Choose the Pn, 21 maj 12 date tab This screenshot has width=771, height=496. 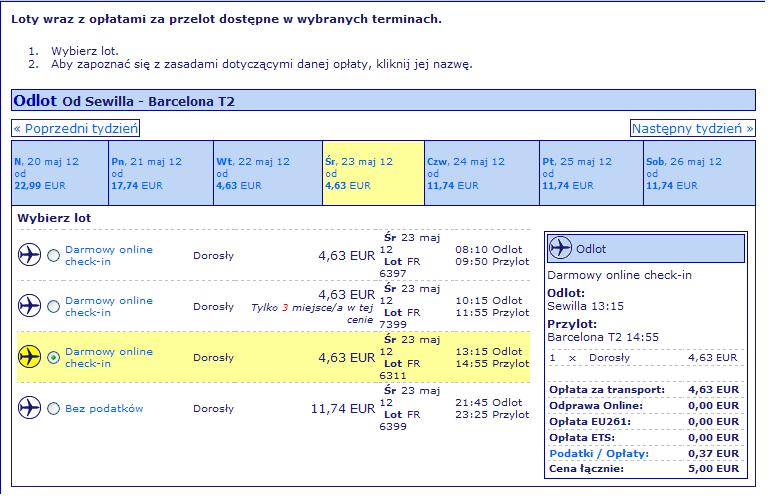pos(161,173)
